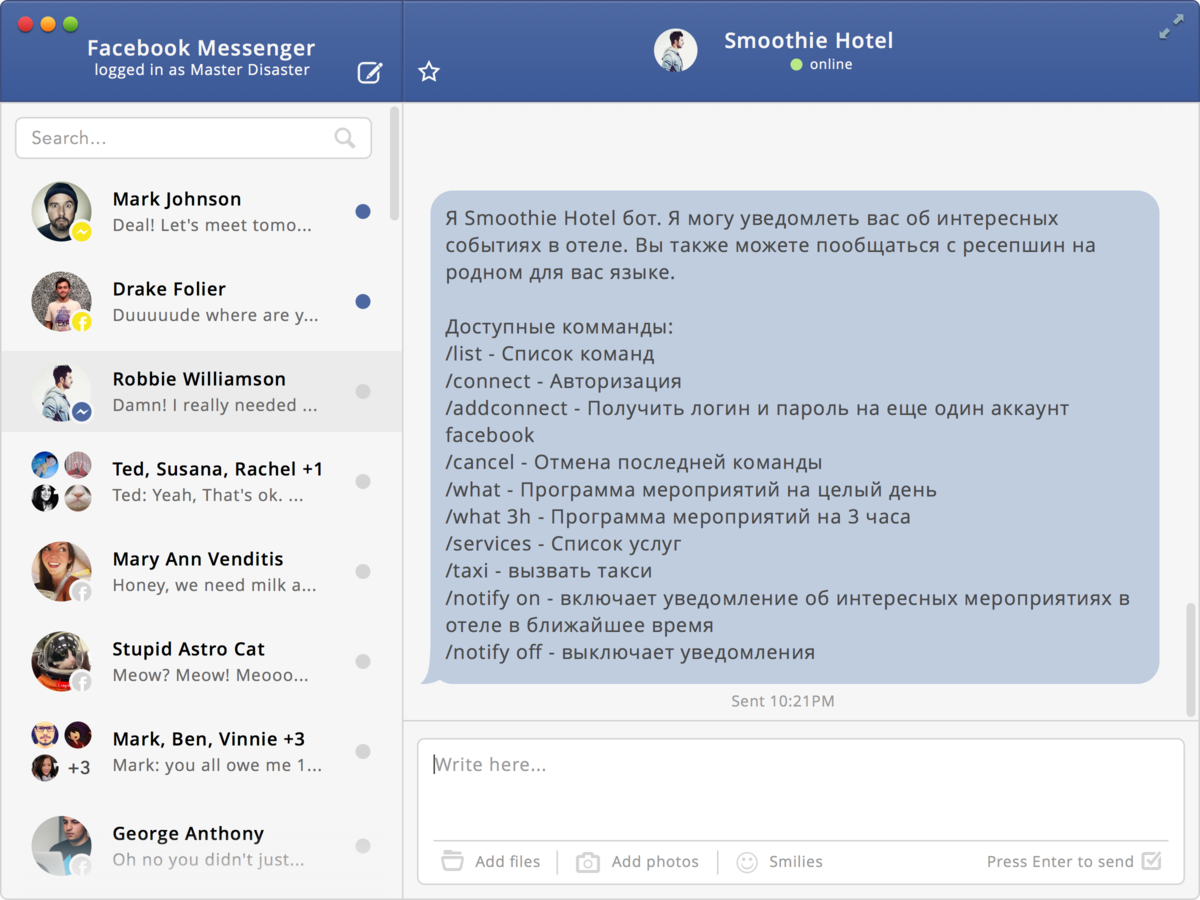
Task: Open the George Anthony conversation
Action: coord(201,846)
